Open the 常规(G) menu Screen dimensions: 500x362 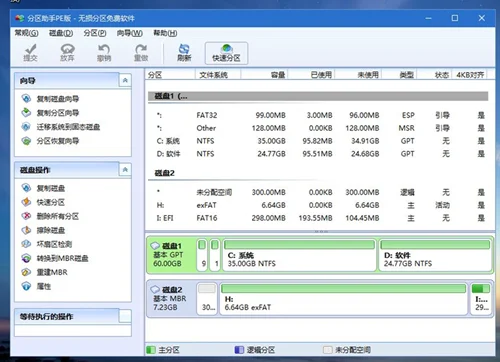click(x=26, y=33)
